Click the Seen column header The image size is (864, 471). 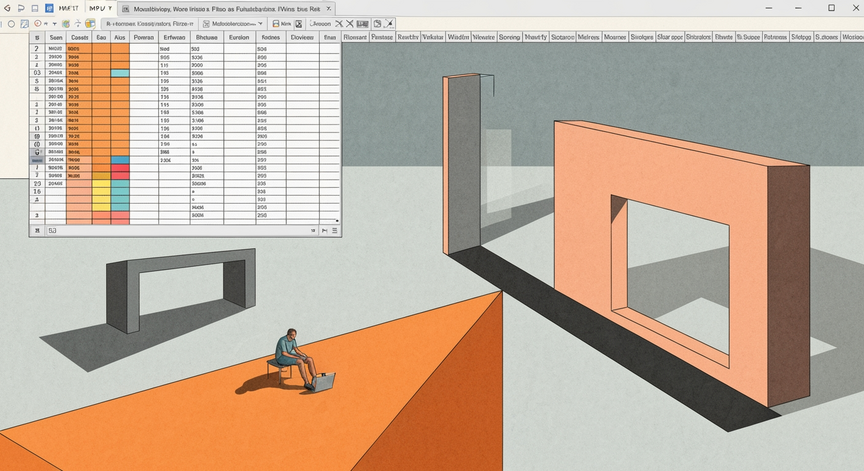coord(56,37)
